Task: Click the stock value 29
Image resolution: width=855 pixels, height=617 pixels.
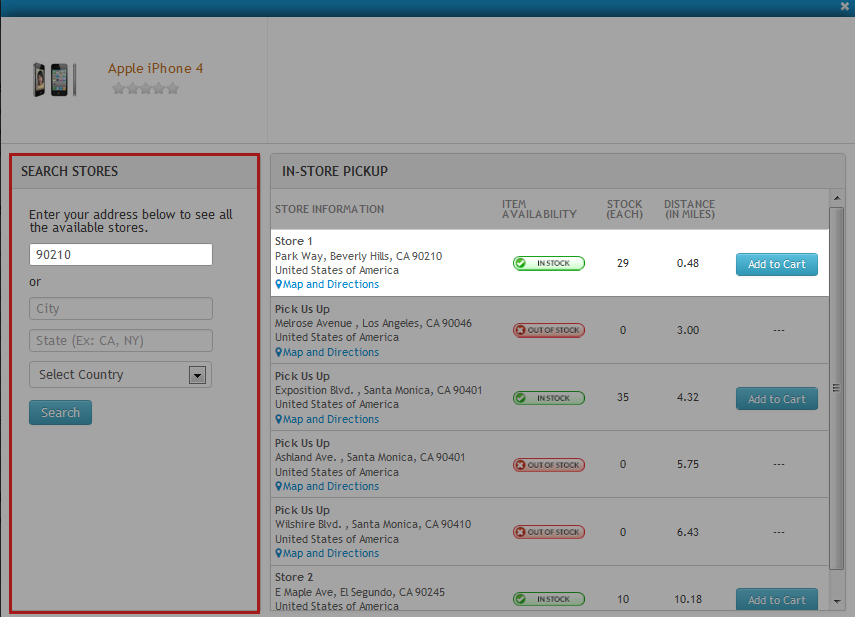Action: click(623, 264)
